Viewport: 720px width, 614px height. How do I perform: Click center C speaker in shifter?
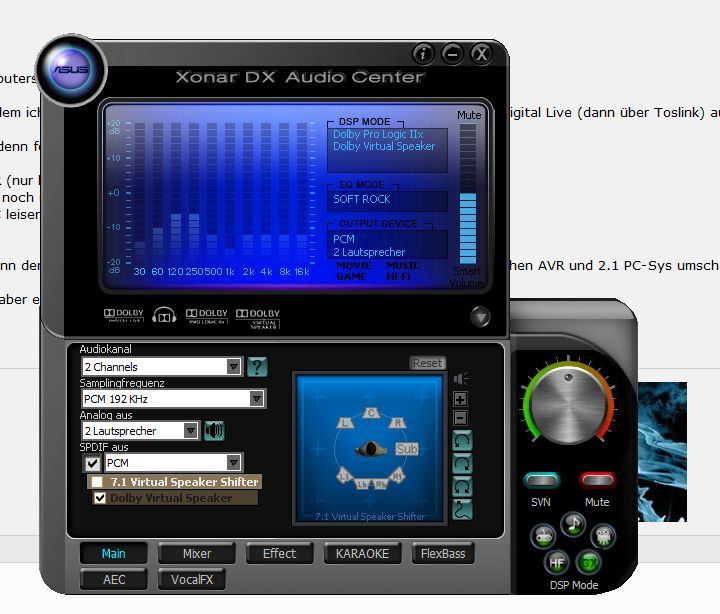[371, 413]
